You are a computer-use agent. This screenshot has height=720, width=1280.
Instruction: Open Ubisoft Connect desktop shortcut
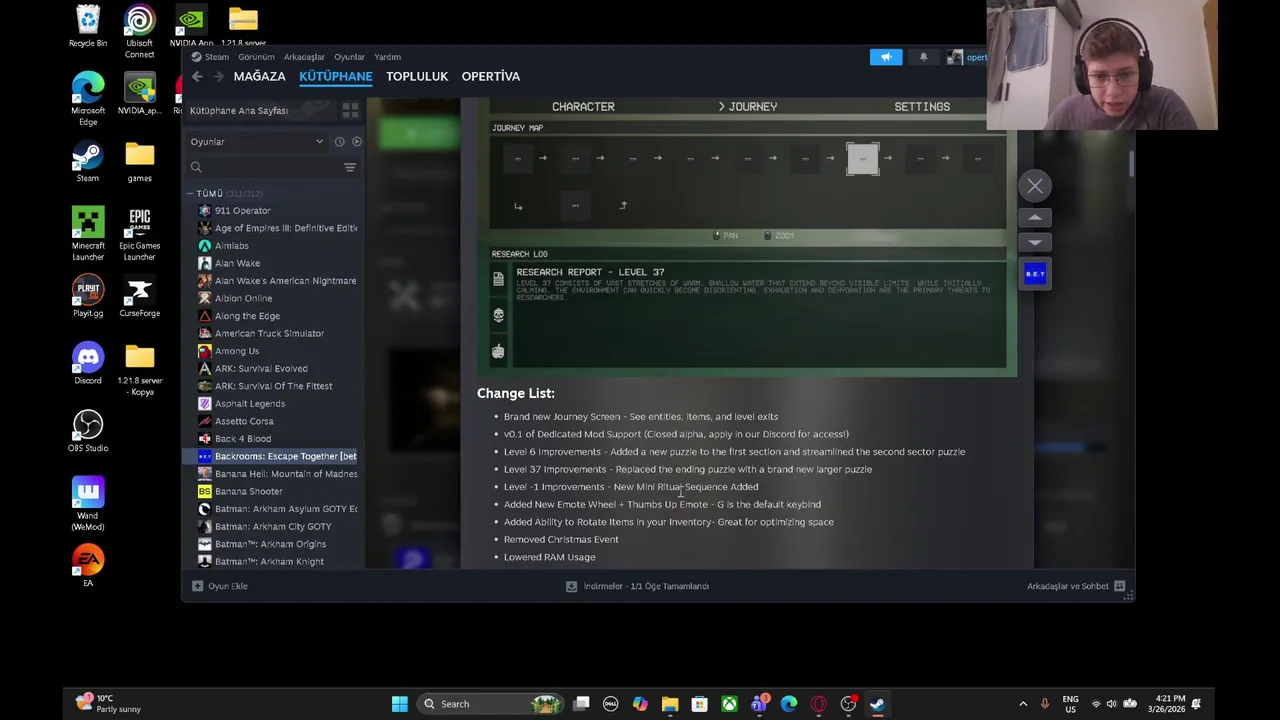coord(139,29)
